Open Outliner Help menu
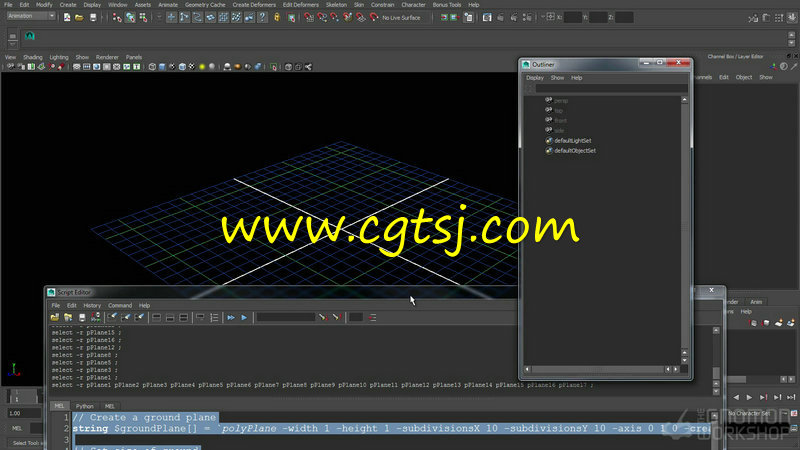Viewport: 800px width, 450px height. (577, 78)
